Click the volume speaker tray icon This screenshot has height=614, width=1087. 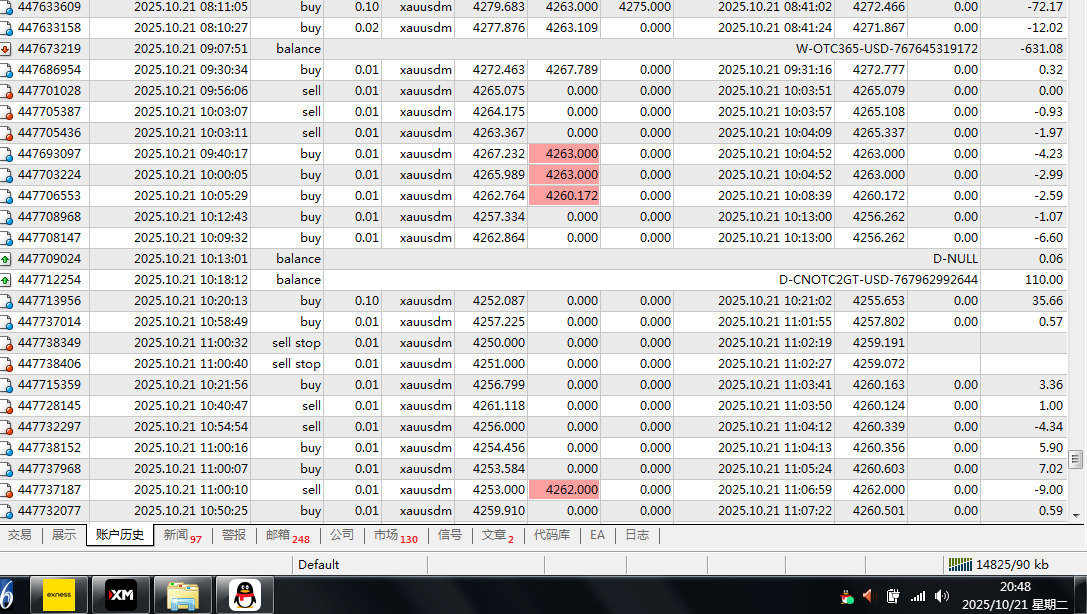[868, 596]
